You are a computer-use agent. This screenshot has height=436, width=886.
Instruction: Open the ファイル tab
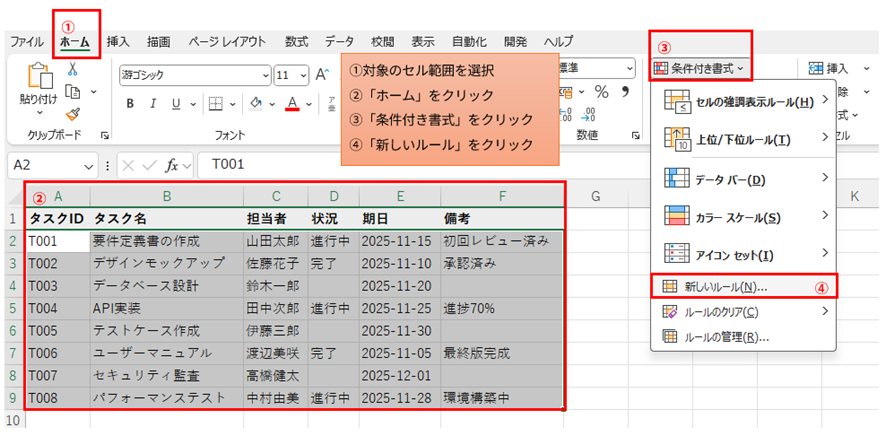pos(27,42)
